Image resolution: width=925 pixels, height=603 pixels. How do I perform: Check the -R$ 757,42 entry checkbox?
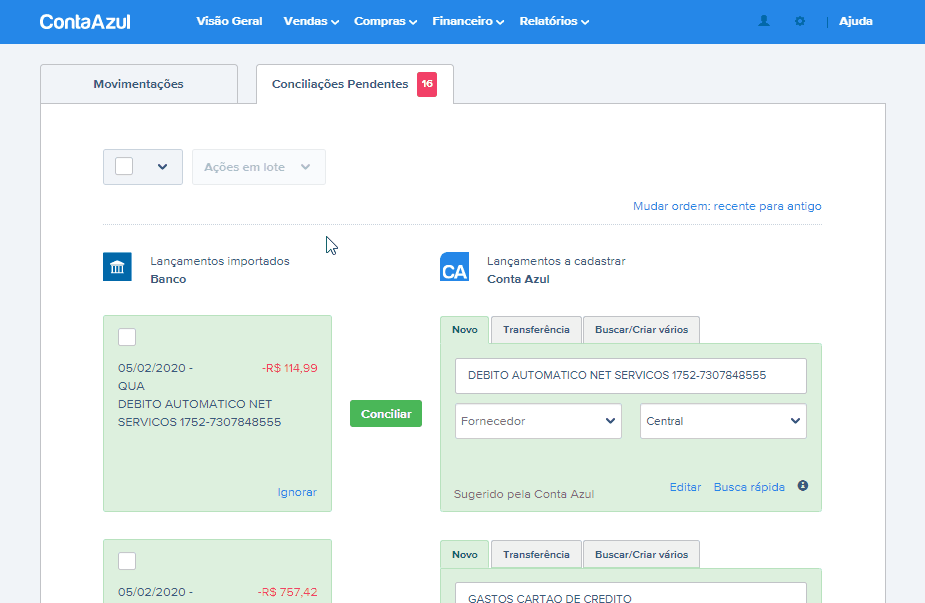click(x=127, y=561)
